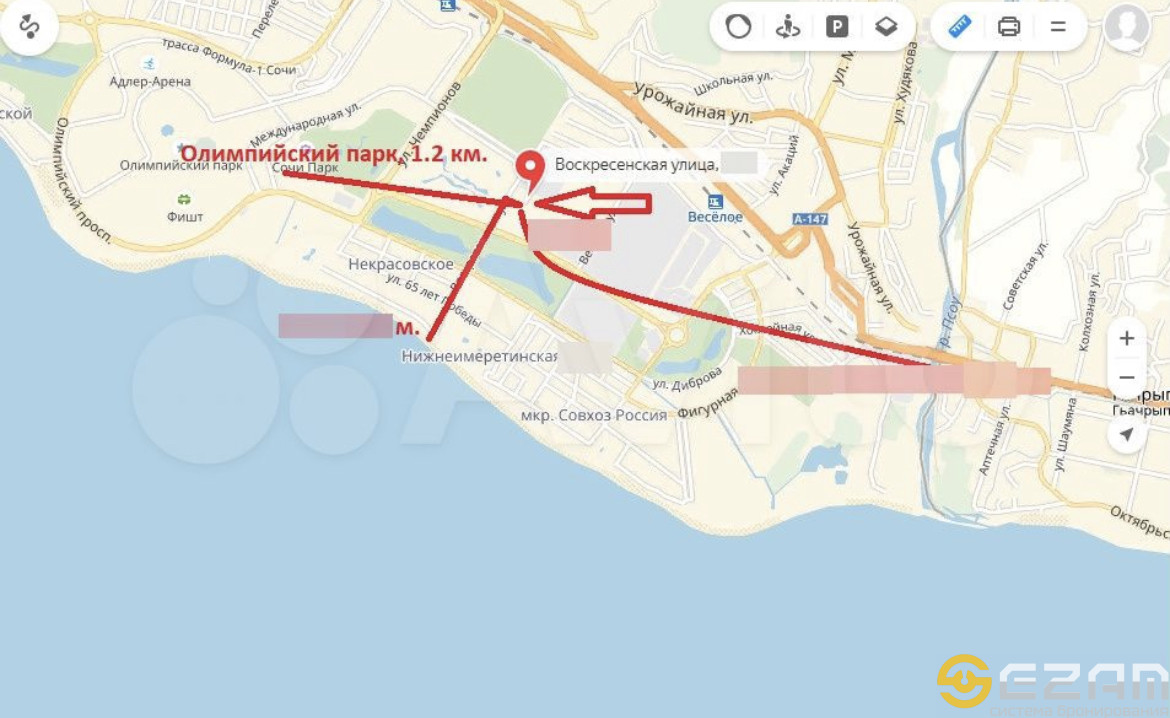Screen dimensions: 1170x718
Task: Open the route builder button
Action: pyautogui.click(x=29, y=27)
